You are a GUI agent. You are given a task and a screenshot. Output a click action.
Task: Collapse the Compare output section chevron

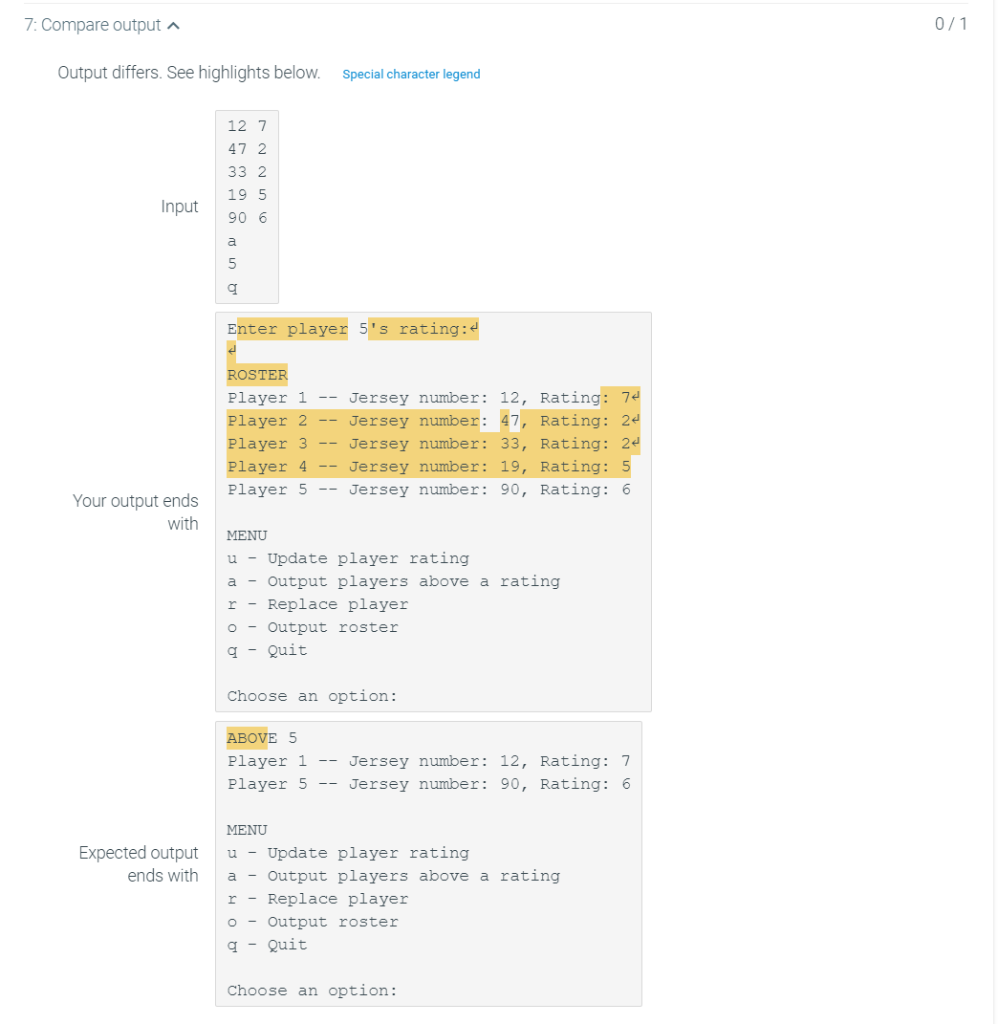(172, 23)
